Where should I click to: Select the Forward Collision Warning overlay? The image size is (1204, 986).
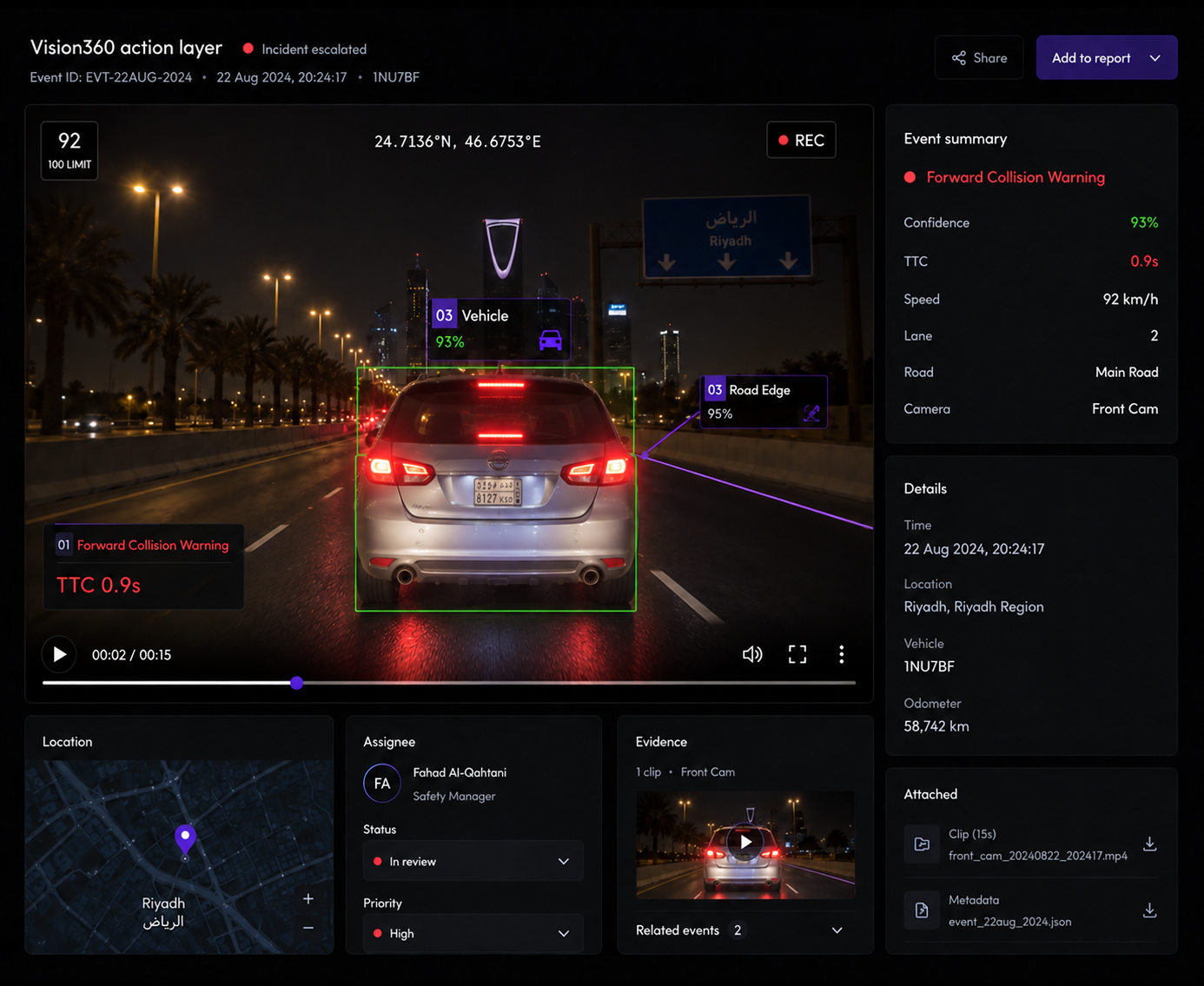[143, 566]
